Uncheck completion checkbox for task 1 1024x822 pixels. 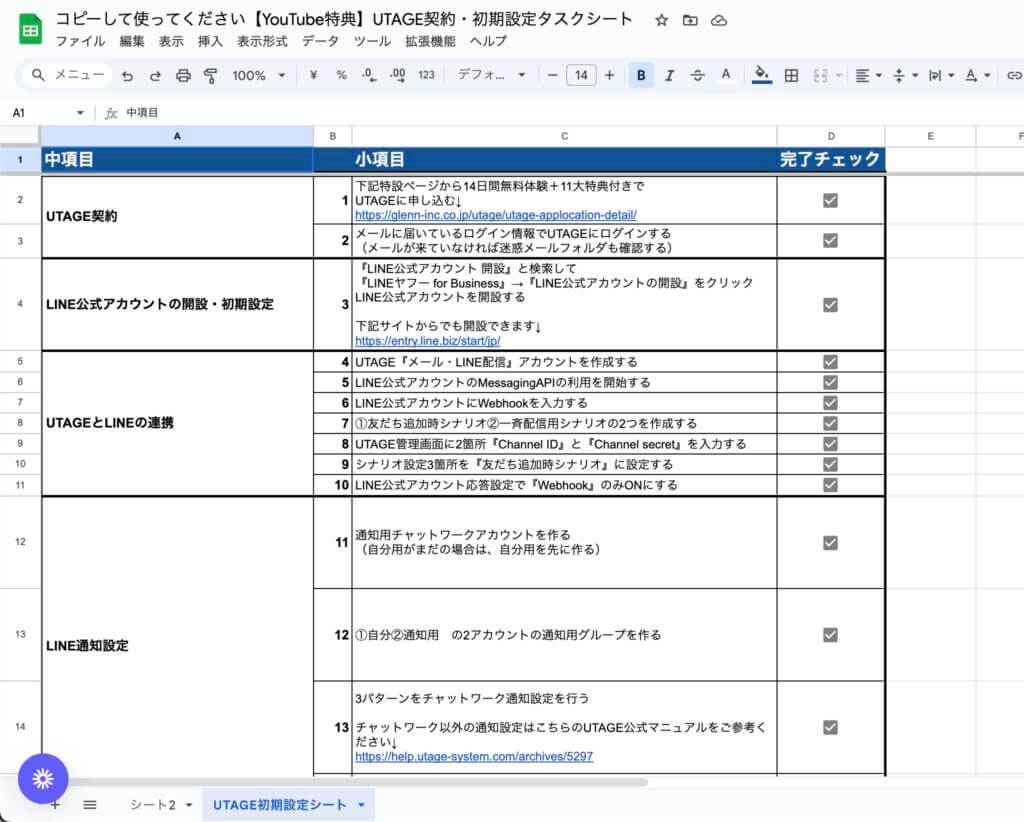point(830,200)
